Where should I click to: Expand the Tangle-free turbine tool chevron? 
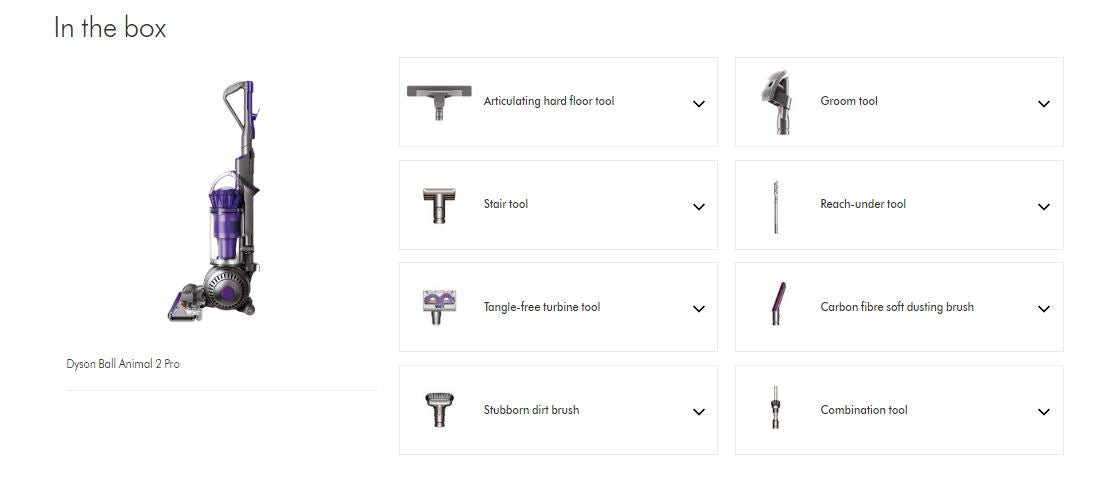point(699,309)
